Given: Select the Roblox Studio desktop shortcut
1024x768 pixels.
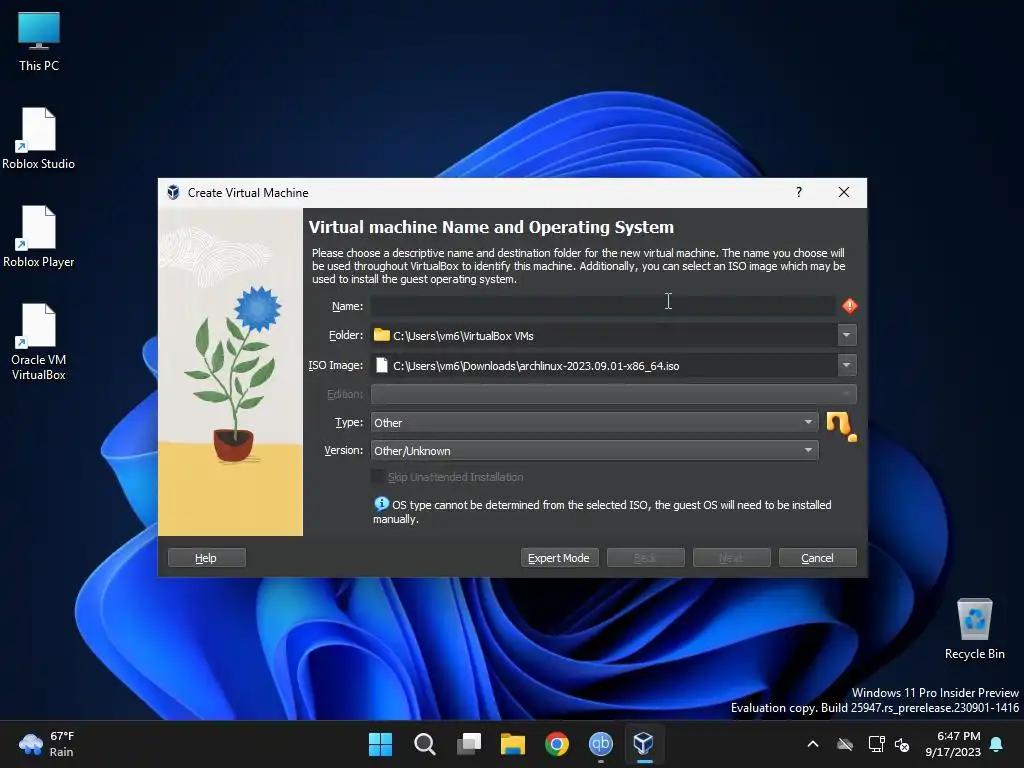Looking at the screenshot, I should 39,138.
